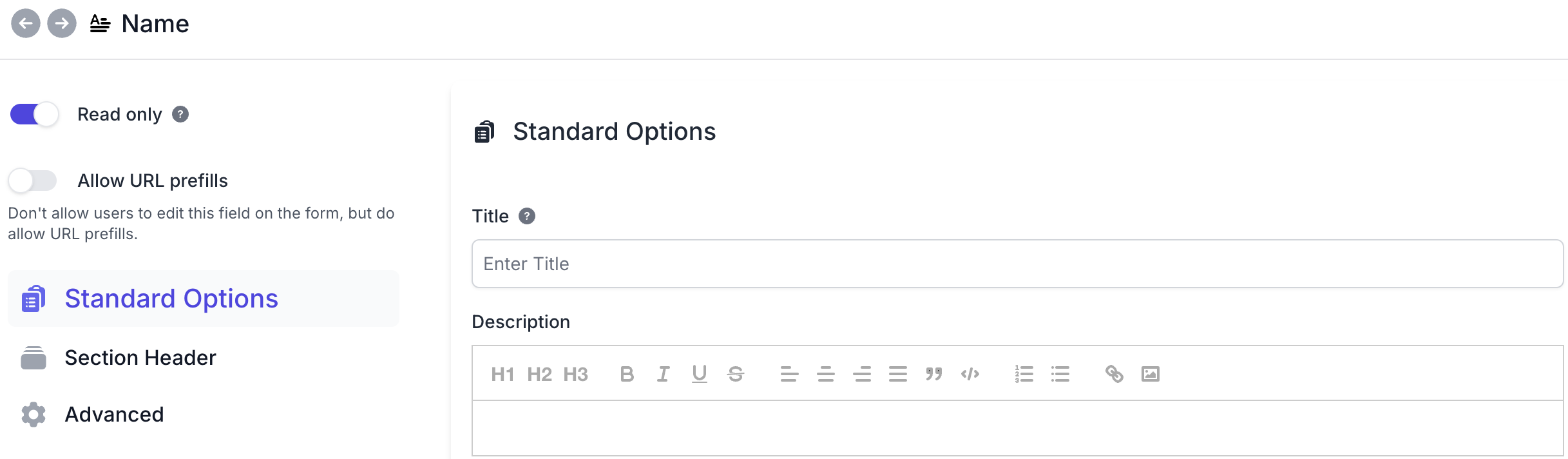Insert a code block in the Description
The image size is (1568, 459).
pos(970,374)
